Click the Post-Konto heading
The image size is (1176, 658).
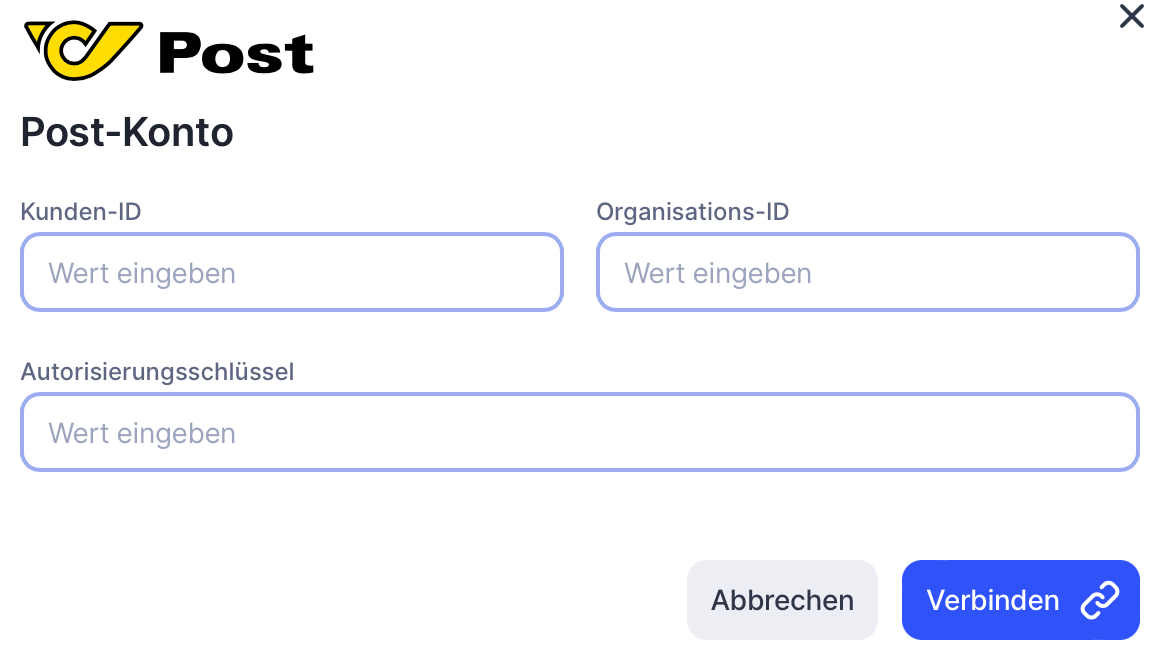pos(127,133)
